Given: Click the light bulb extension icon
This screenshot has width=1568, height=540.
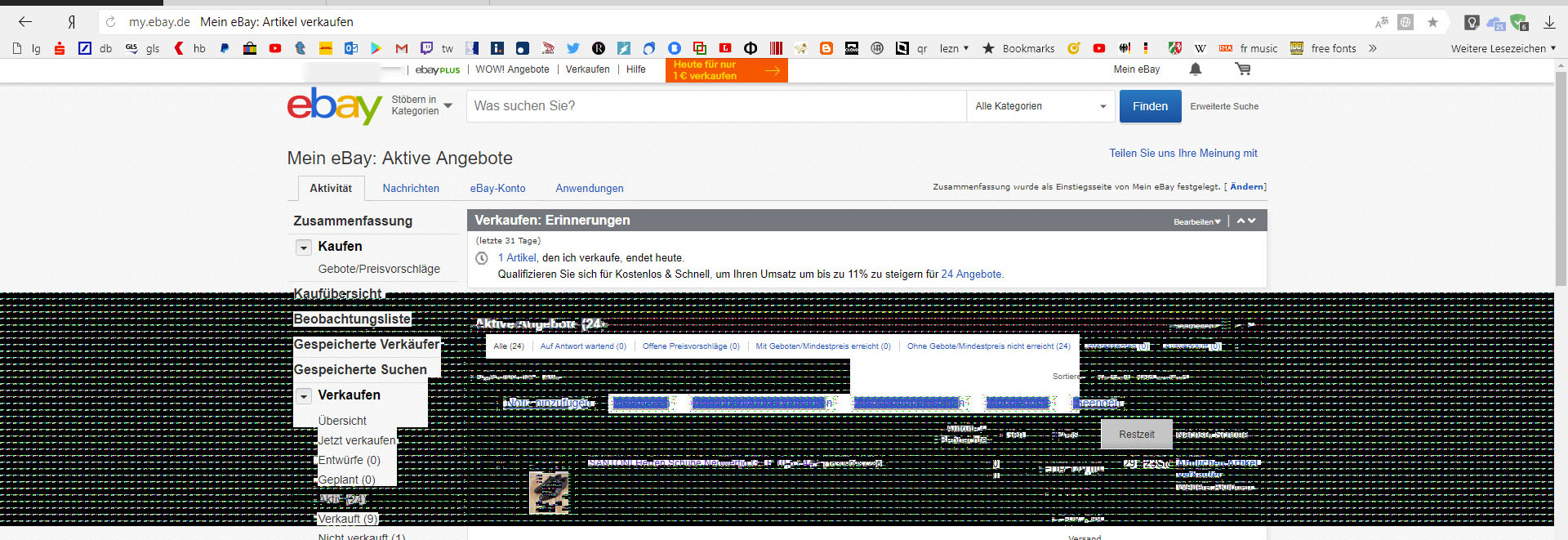Looking at the screenshot, I should click(x=1472, y=22).
